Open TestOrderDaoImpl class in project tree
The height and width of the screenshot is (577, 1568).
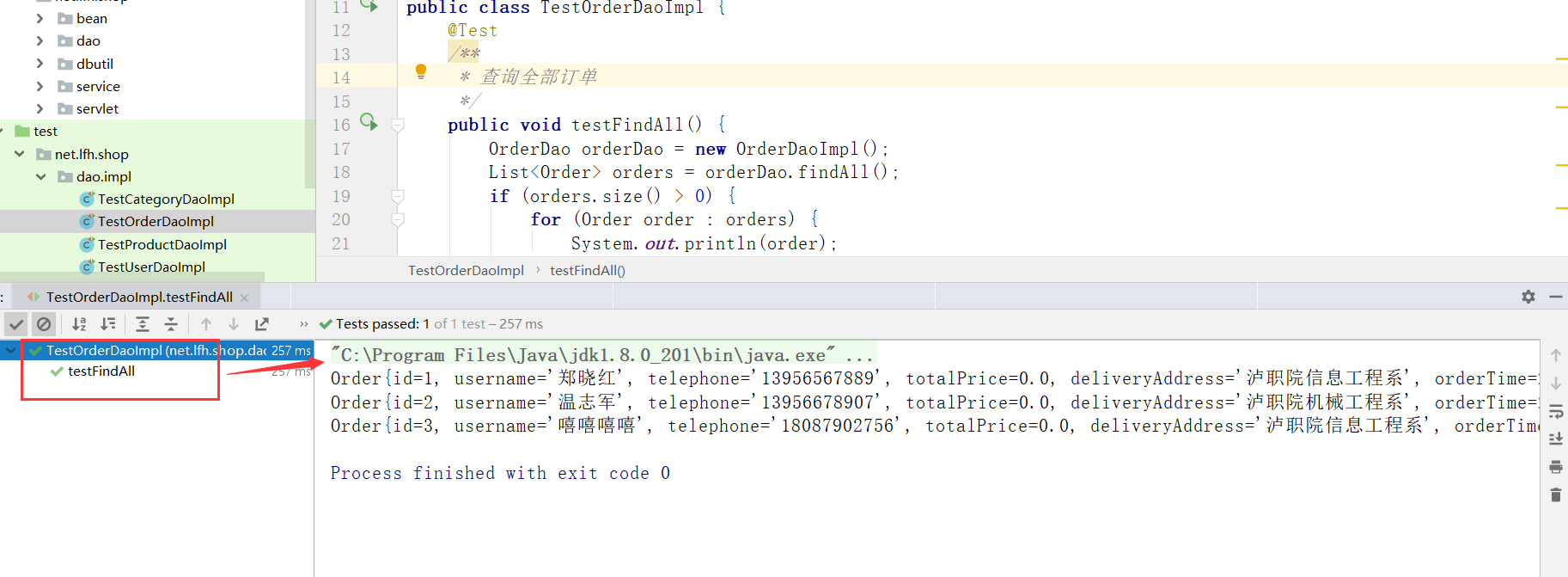156,221
